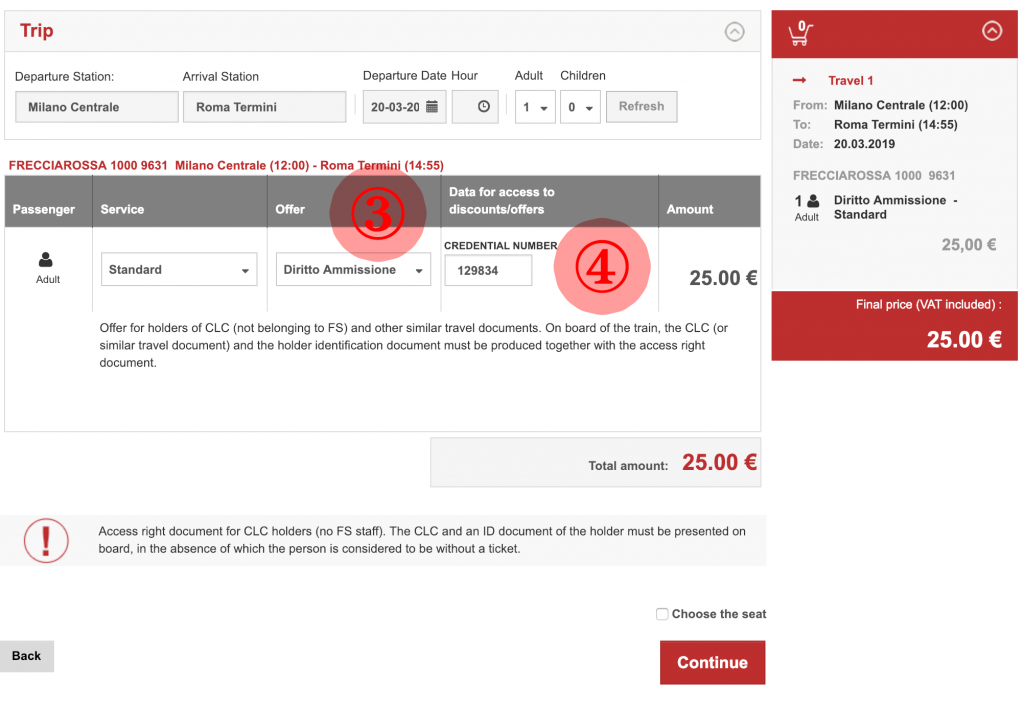The image size is (1024, 706).
Task: Open the clock hour picker
Action: [x=483, y=106]
